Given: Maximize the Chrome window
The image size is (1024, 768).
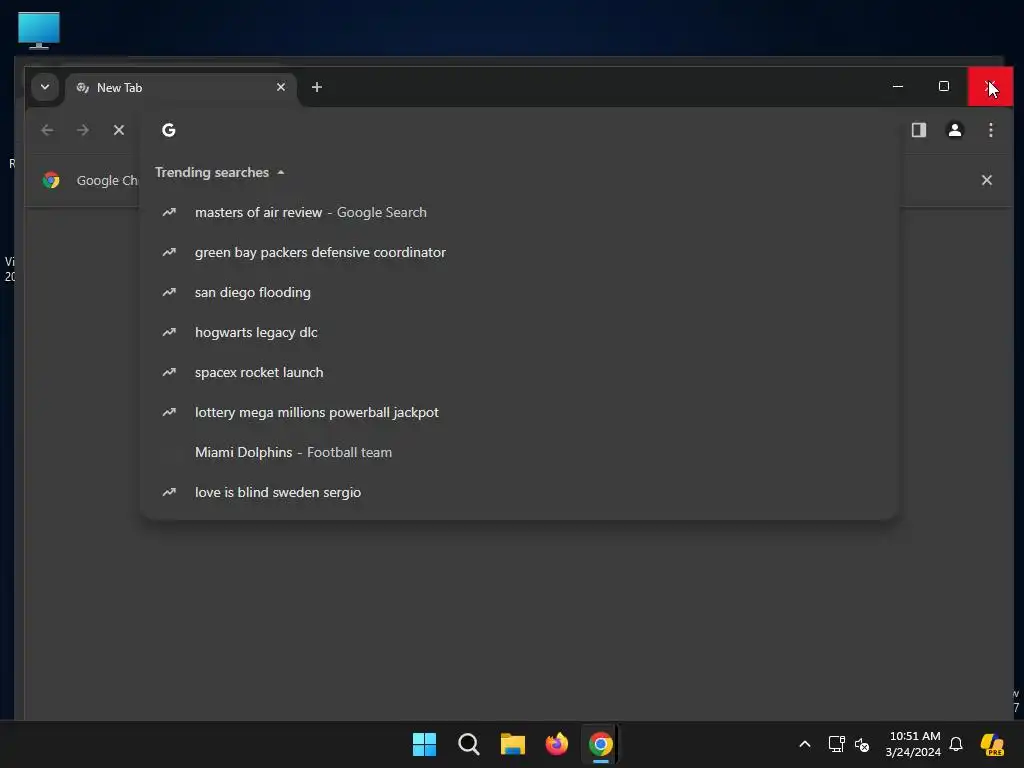Looking at the screenshot, I should coord(944,86).
